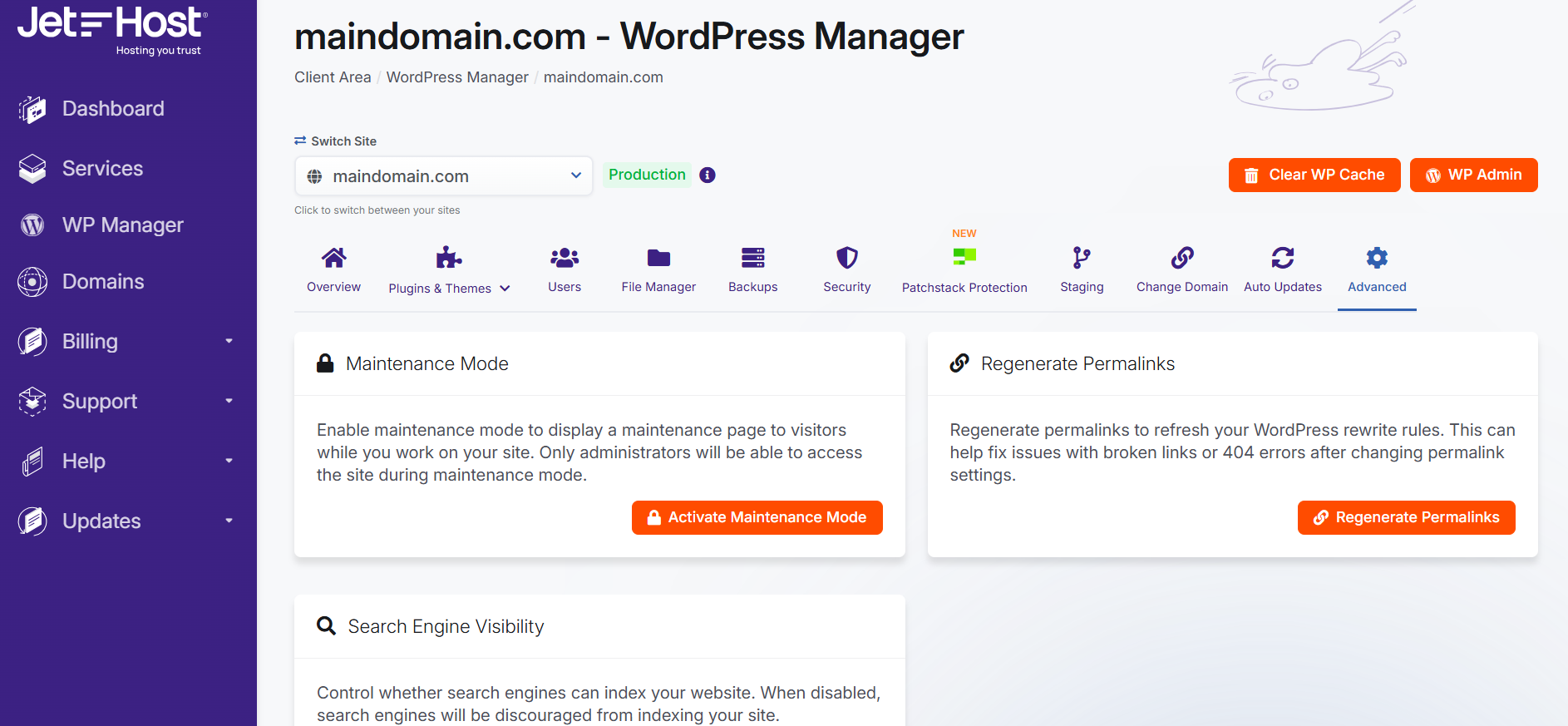1568x726 pixels.
Task: Expand the Plugins & Themes chevron
Action: click(505, 289)
